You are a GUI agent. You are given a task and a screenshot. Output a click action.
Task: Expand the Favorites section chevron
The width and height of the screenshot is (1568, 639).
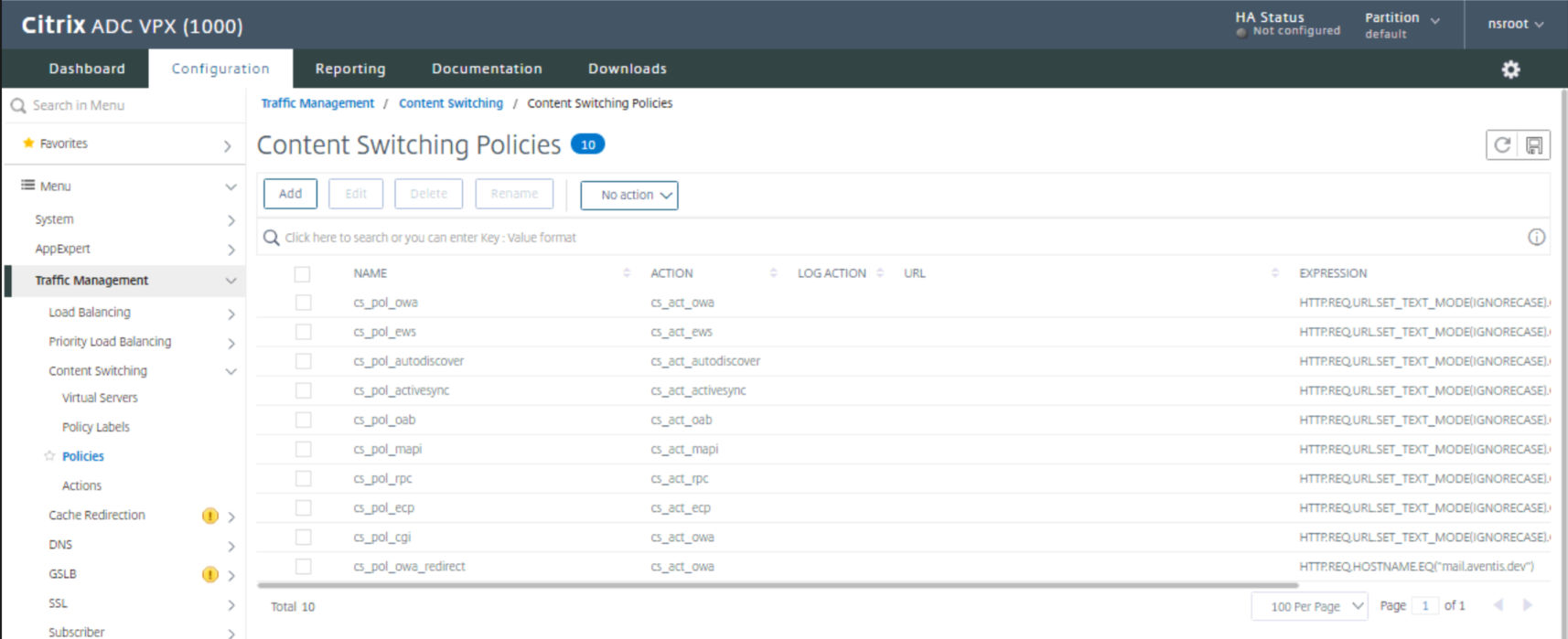[228, 146]
